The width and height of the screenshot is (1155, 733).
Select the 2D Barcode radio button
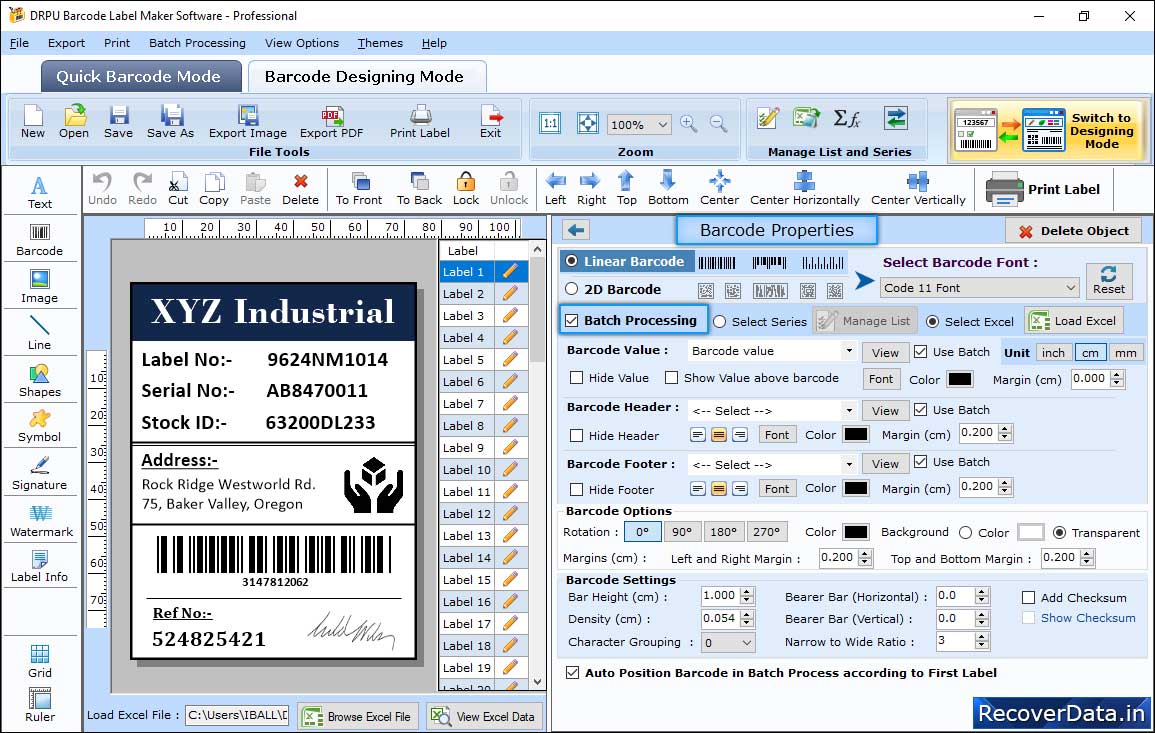pyautogui.click(x=572, y=289)
